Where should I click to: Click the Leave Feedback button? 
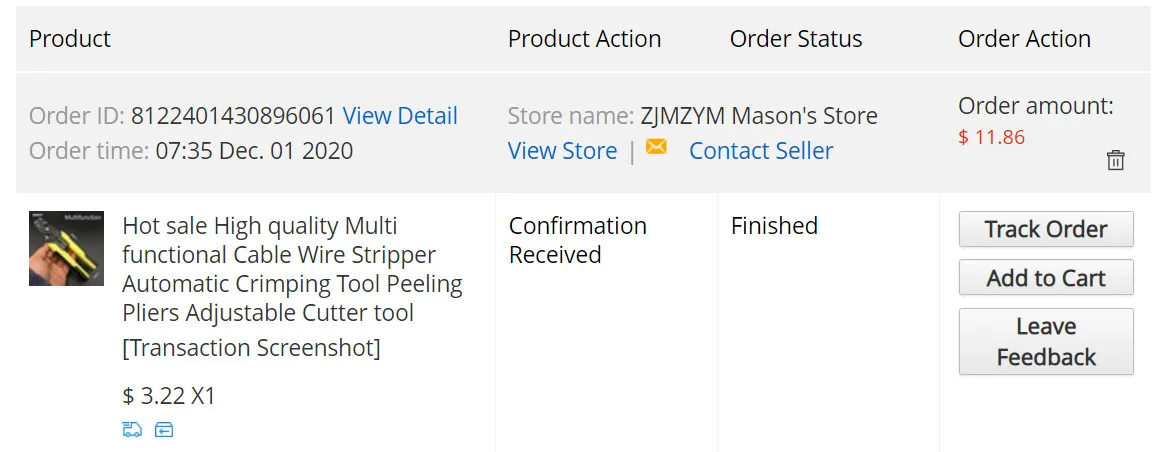tap(1046, 342)
